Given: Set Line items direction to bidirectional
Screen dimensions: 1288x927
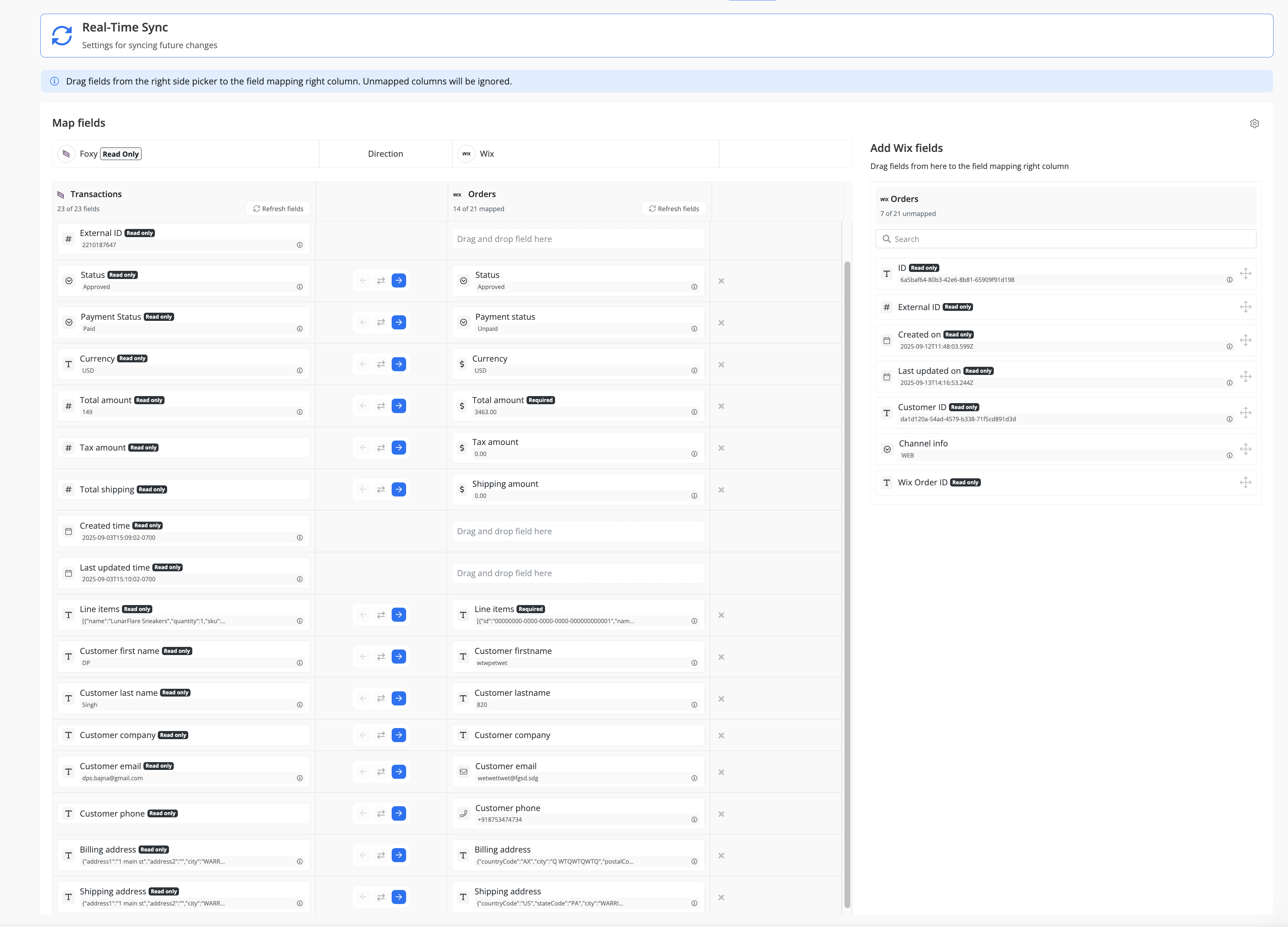Looking at the screenshot, I should [x=381, y=615].
